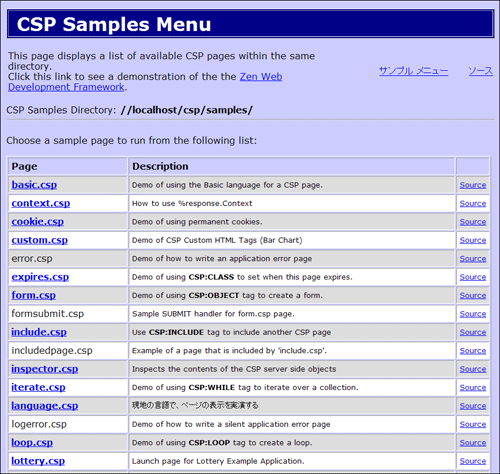This screenshot has width=500, height=474.
Task: Click the Basic language demo description
Action: point(227,185)
